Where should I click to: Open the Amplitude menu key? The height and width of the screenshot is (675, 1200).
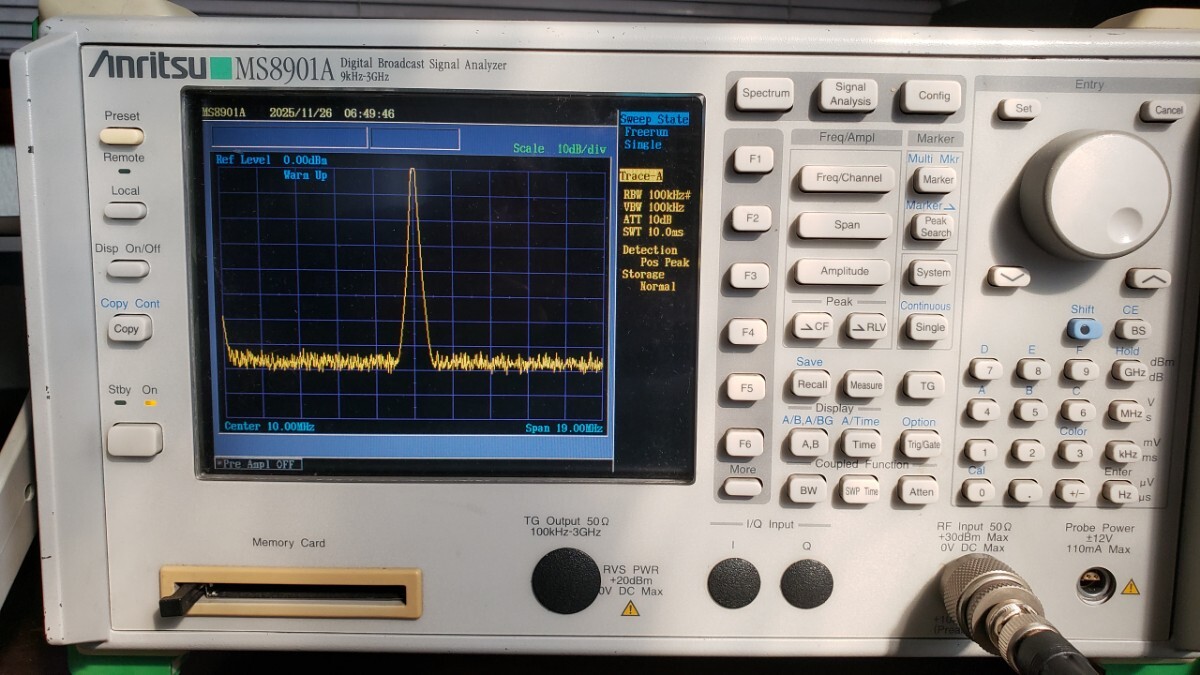[x=844, y=271]
